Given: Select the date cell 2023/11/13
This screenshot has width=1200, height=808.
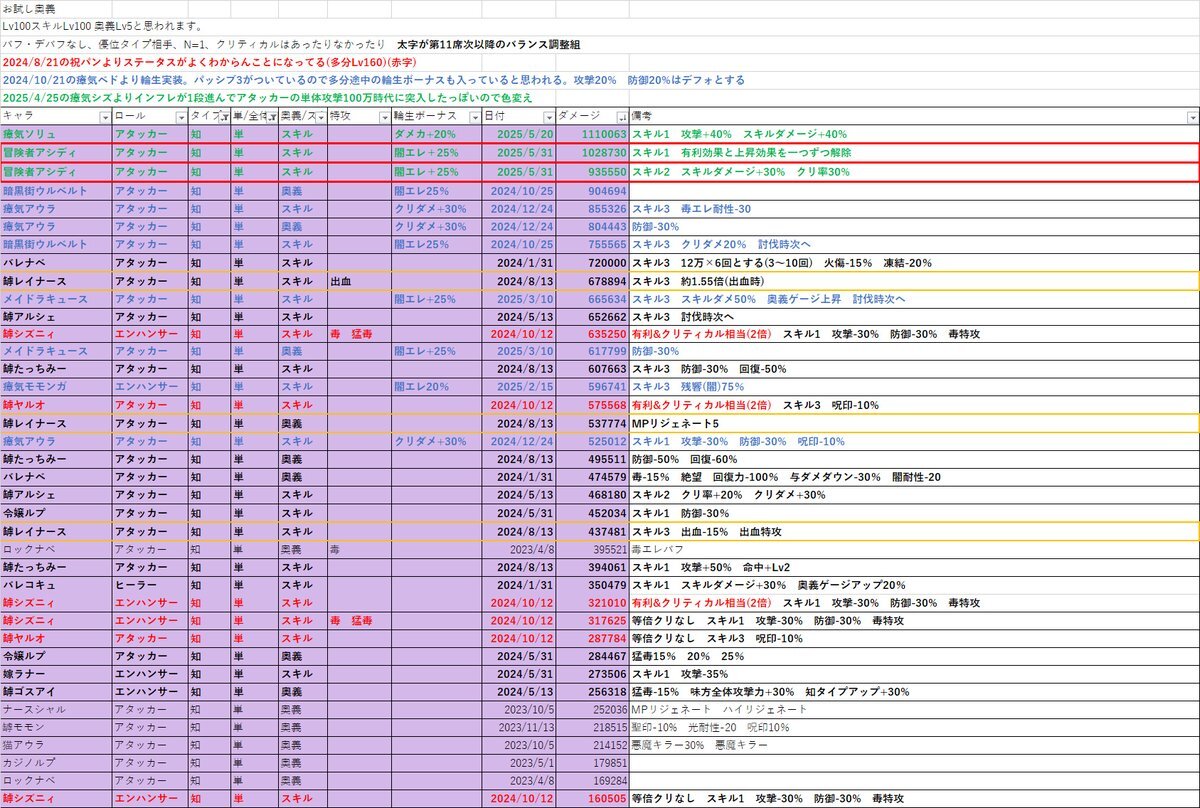Looking at the screenshot, I should click(518, 728).
